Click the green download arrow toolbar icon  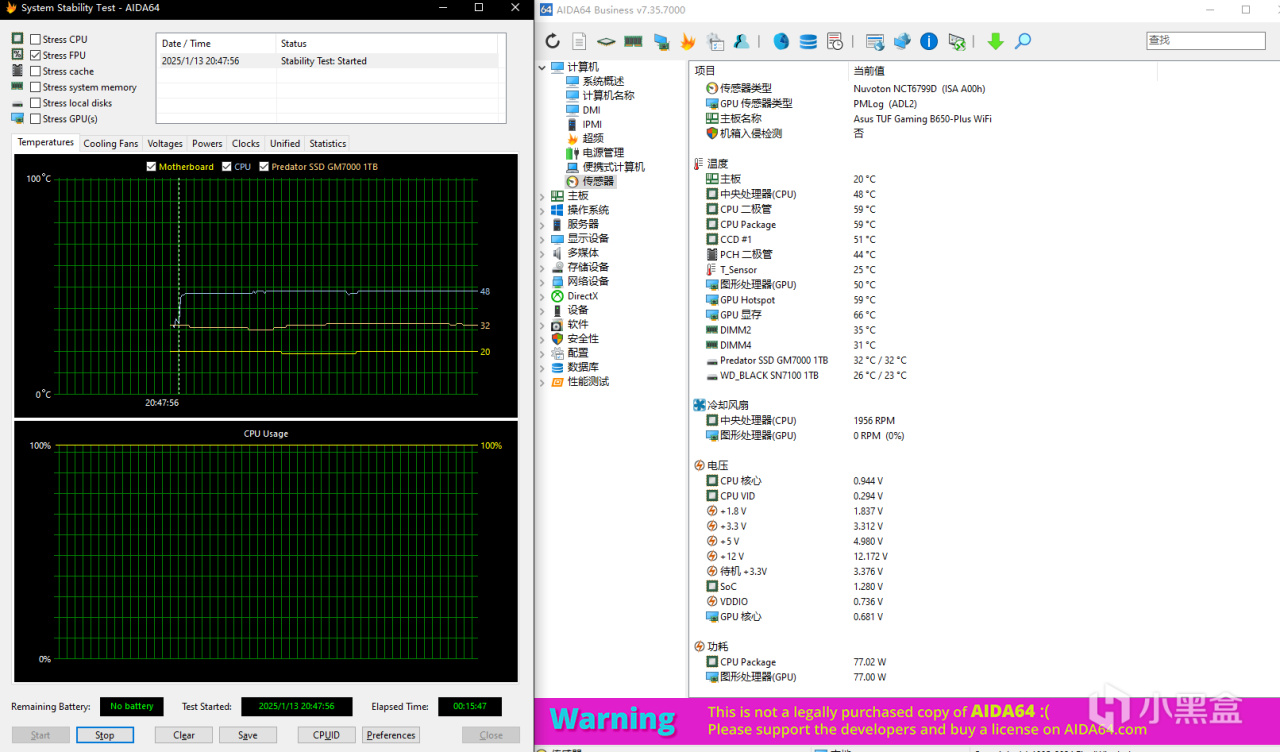point(995,41)
